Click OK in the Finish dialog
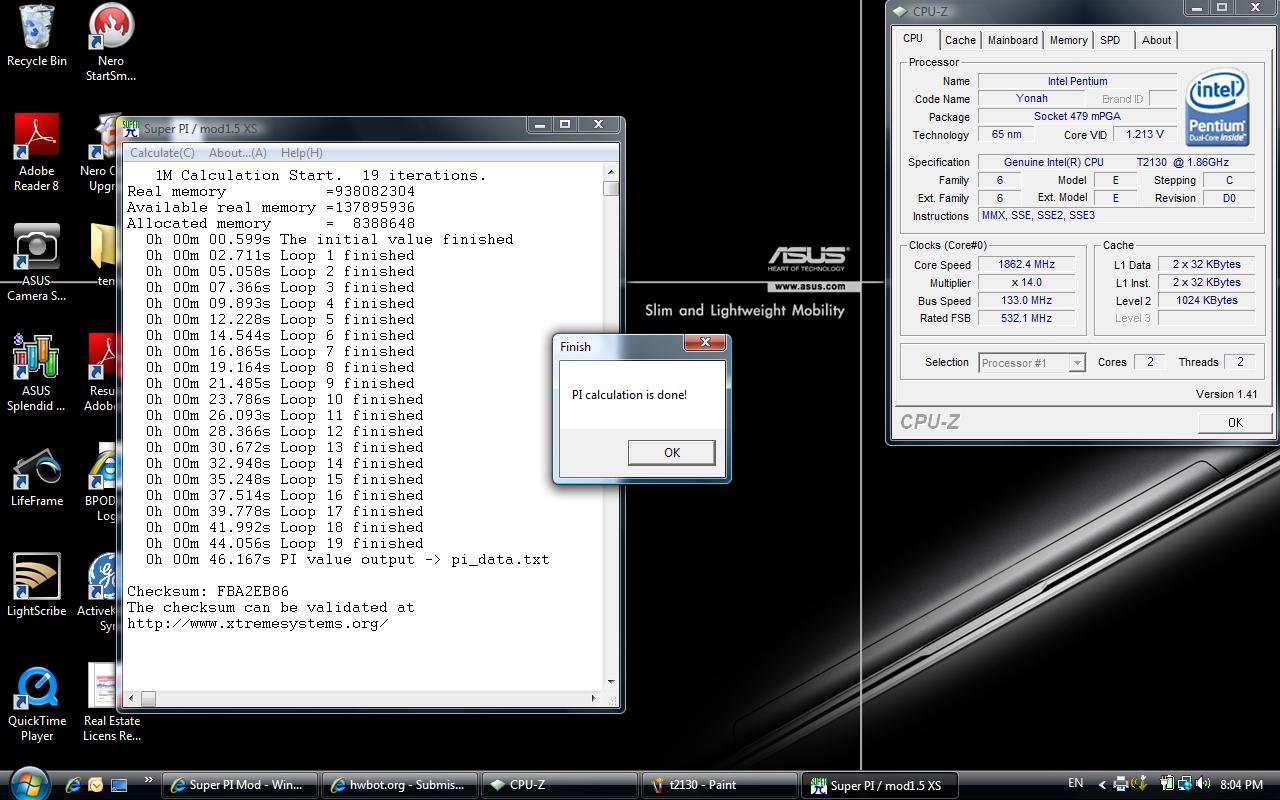 671,452
